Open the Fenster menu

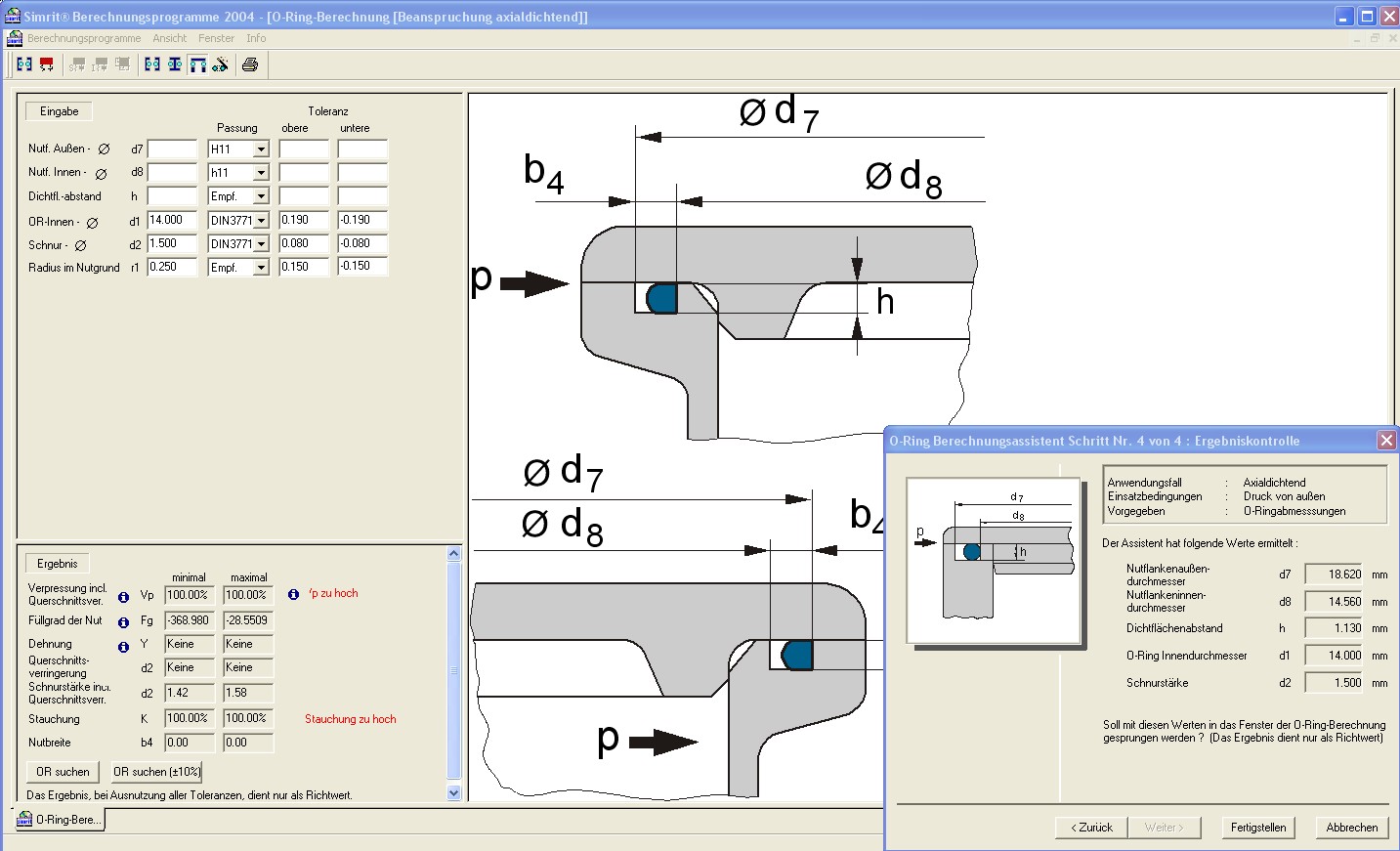point(216,38)
